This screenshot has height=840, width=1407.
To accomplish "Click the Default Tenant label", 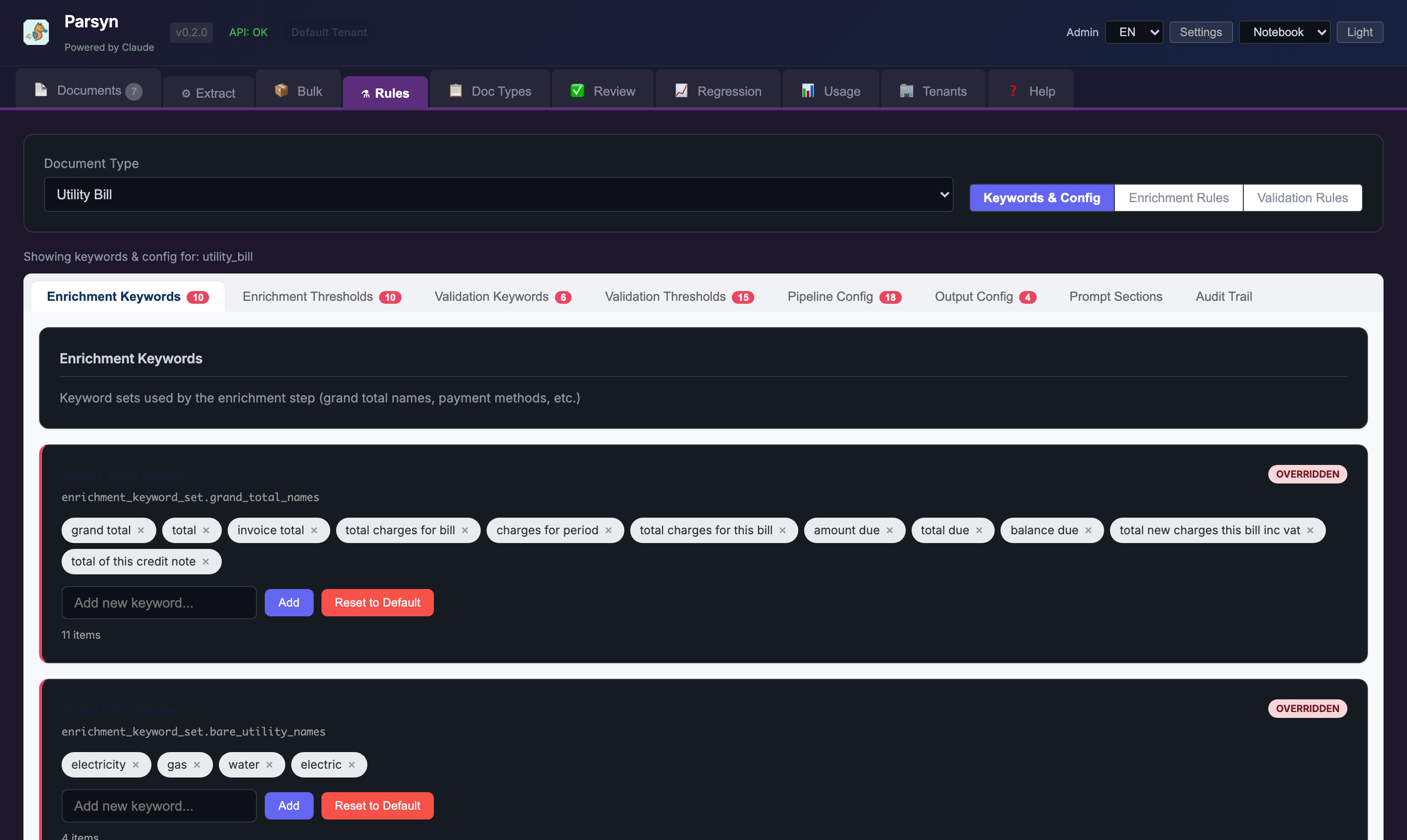I will pyautogui.click(x=329, y=32).
